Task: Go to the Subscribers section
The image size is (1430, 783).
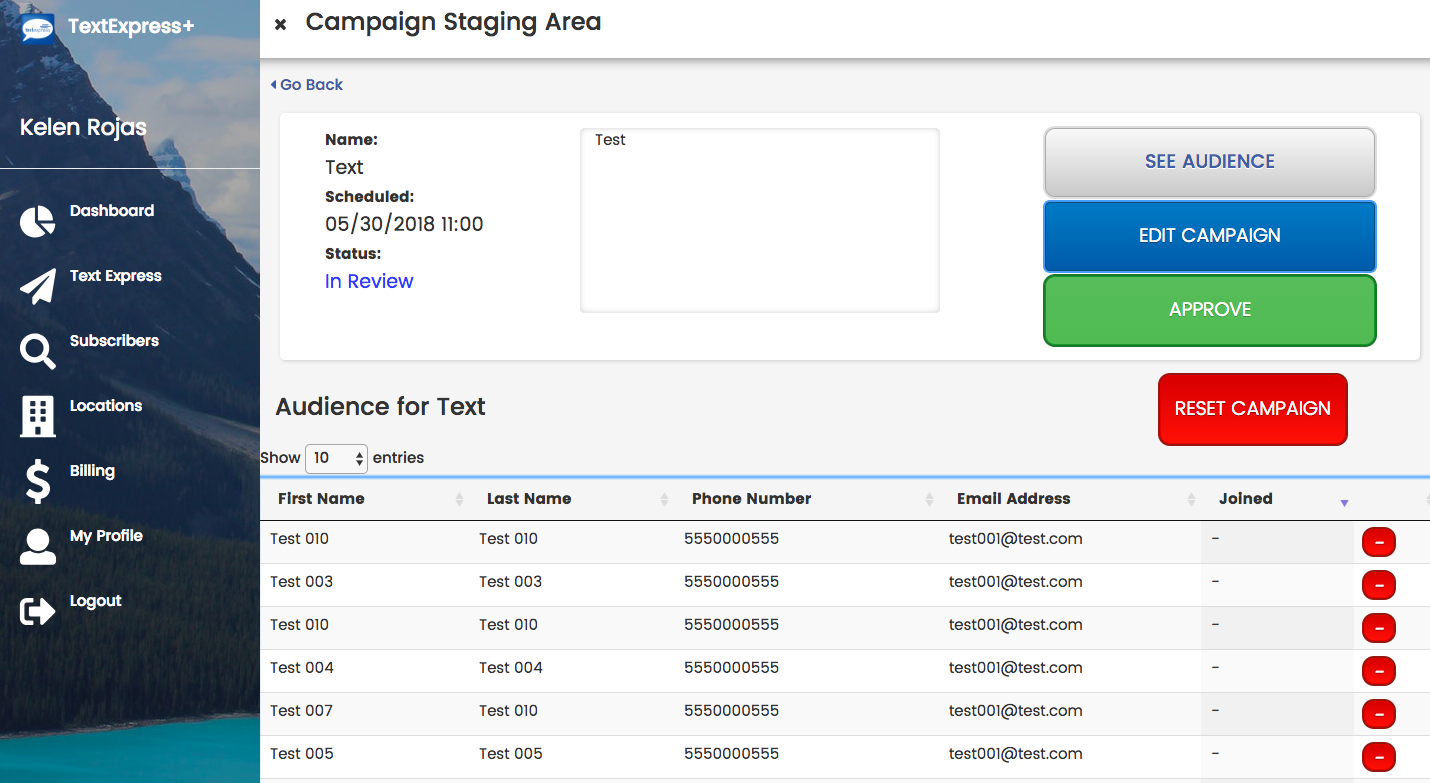Action: coord(114,341)
